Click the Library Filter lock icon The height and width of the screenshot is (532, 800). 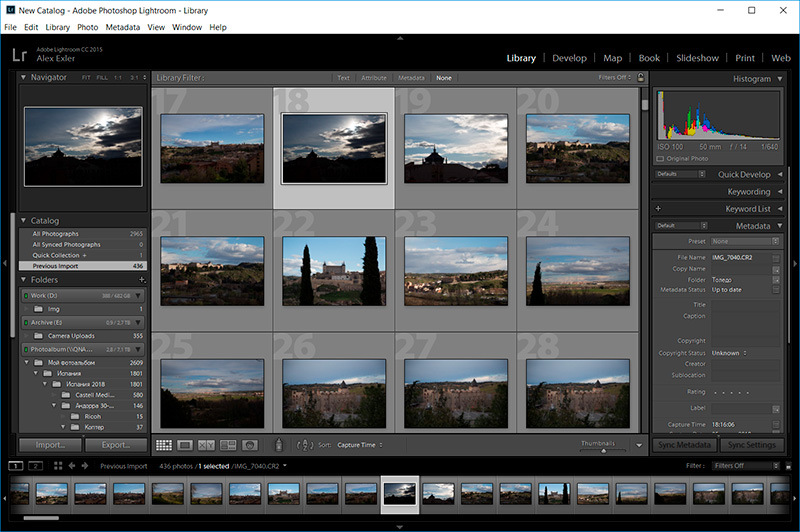[640, 78]
